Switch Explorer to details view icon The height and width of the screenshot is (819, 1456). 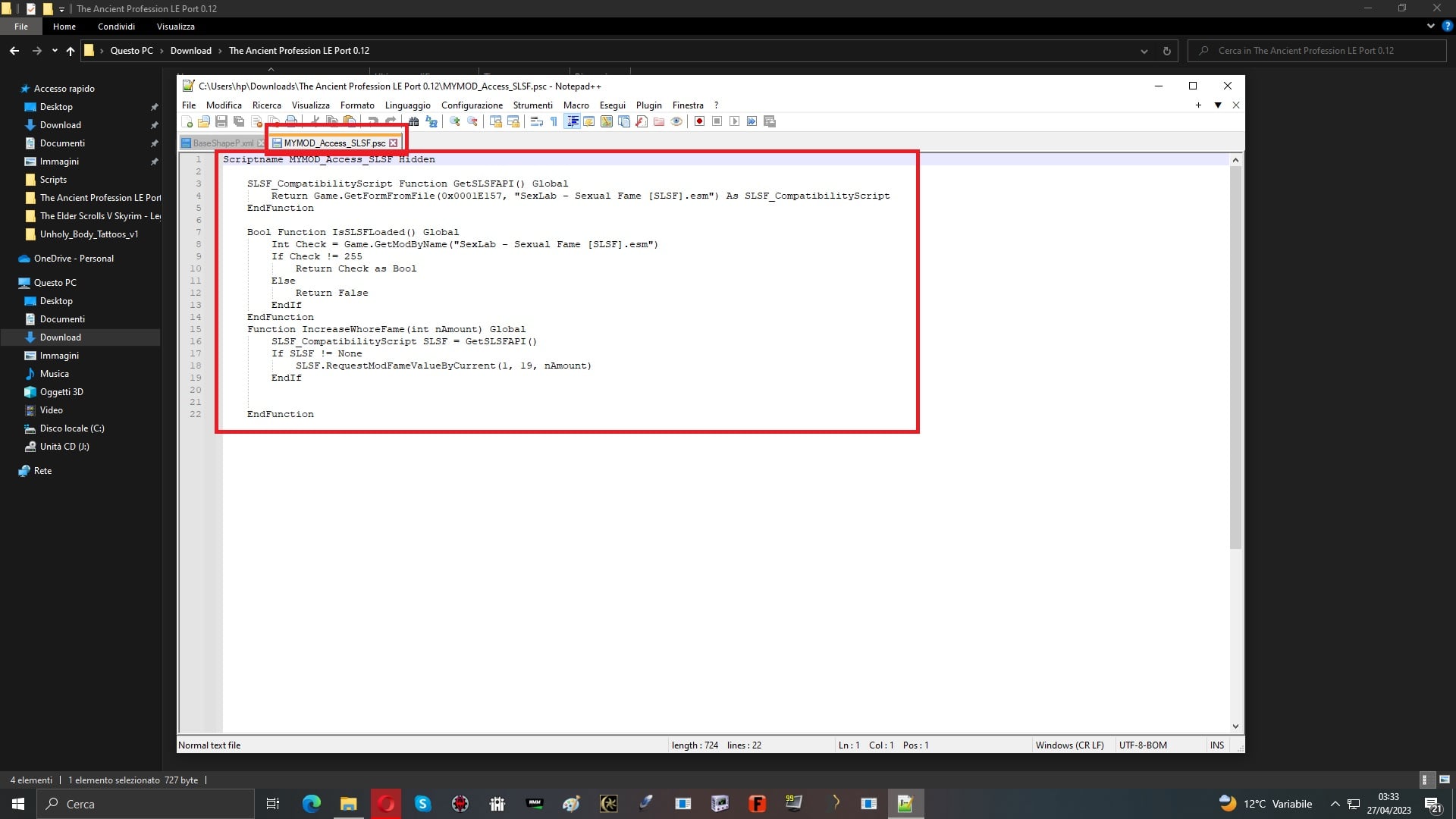[x=1425, y=780]
